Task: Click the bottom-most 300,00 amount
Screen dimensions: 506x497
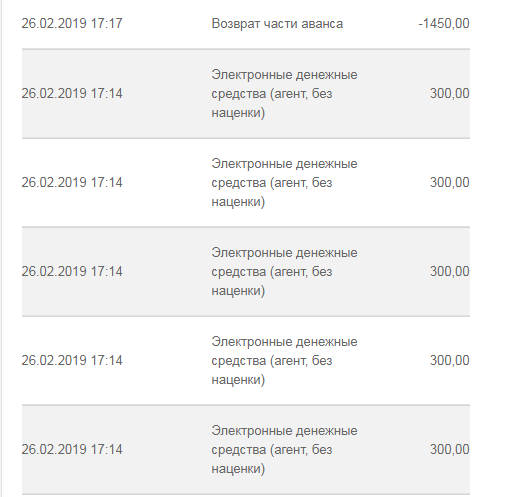Action: click(450, 449)
